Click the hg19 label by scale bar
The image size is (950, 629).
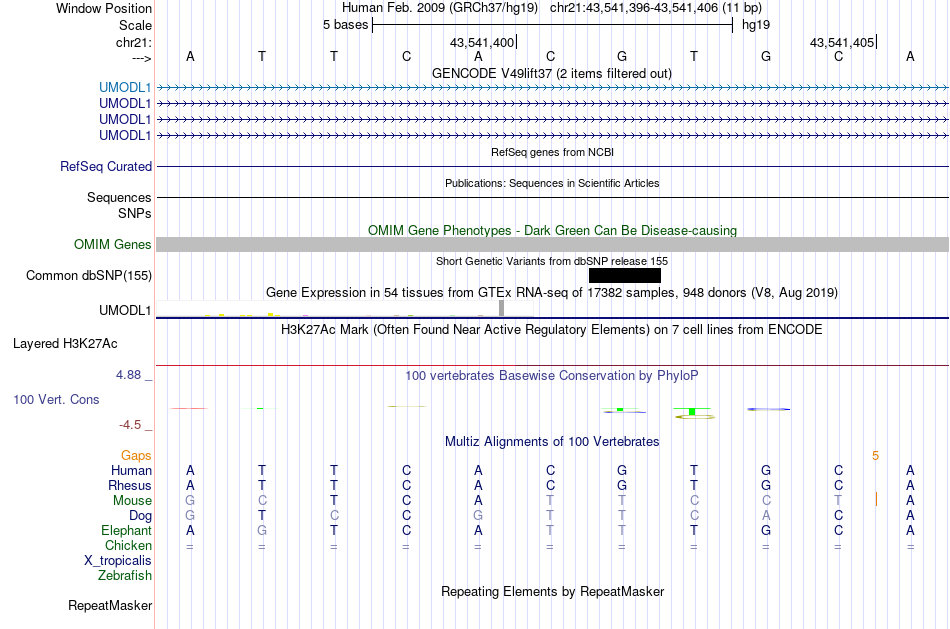(x=756, y=25)
